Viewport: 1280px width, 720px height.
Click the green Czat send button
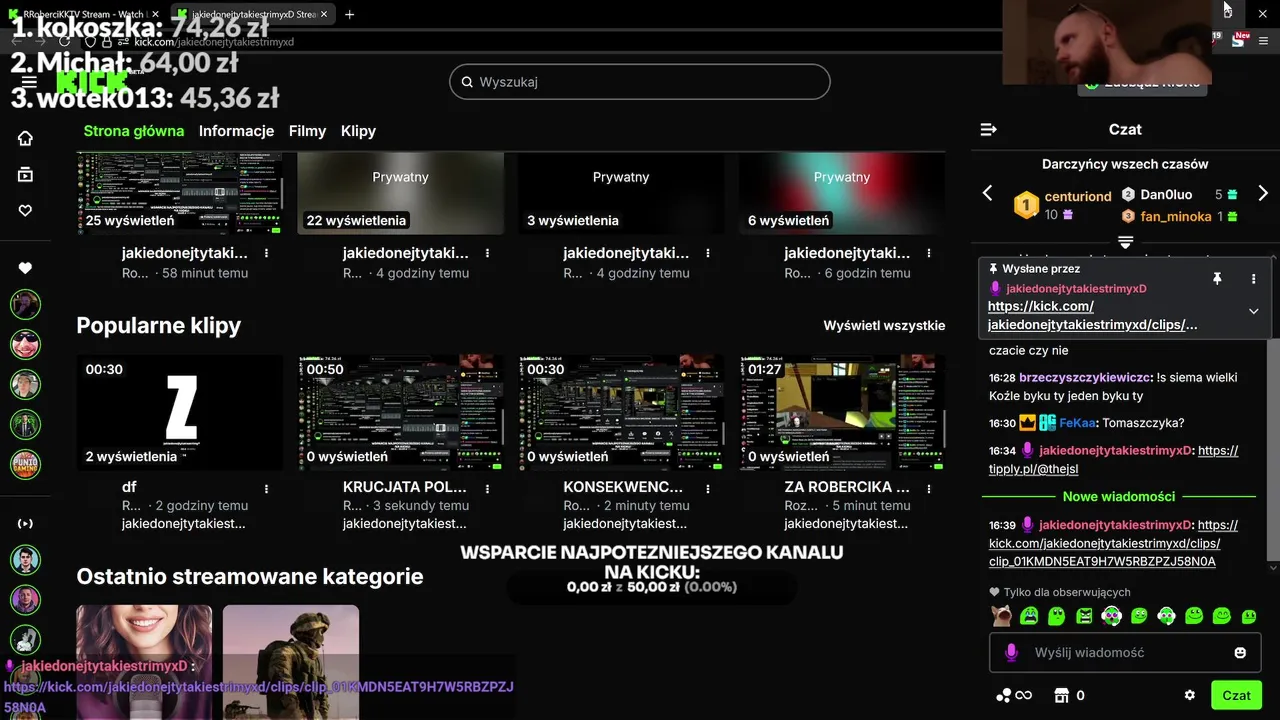pos(1236,695)
